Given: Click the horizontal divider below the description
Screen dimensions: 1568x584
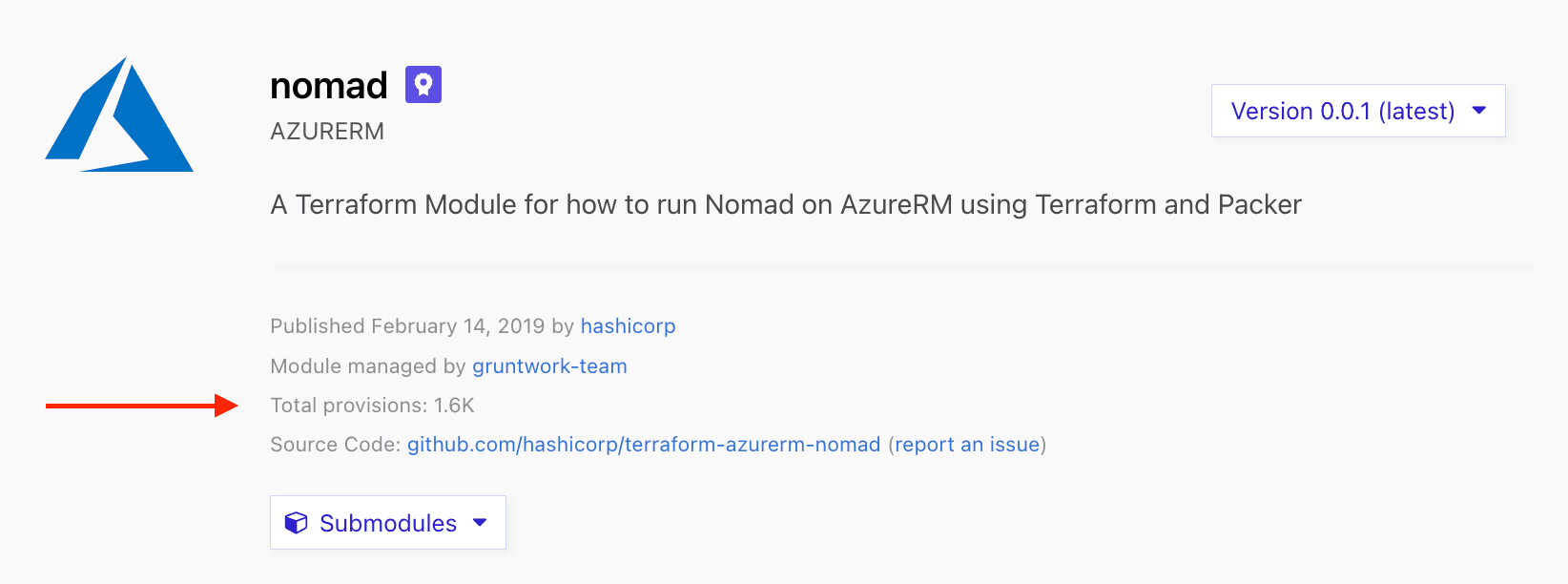Looking at the screenshot, I should [900, 267].
